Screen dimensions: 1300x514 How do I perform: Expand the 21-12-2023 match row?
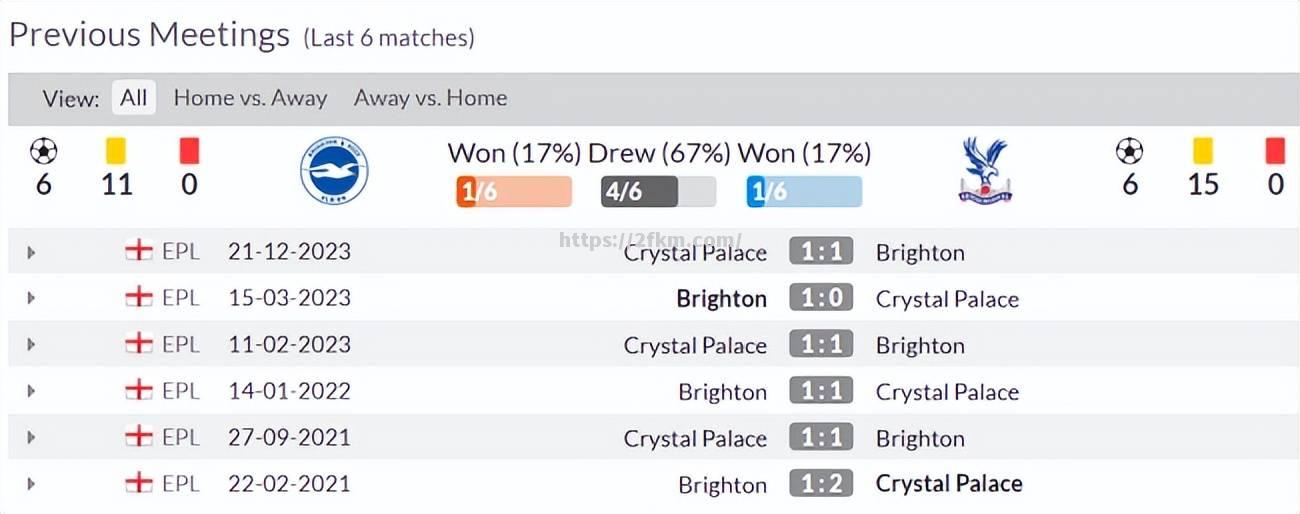31,252
